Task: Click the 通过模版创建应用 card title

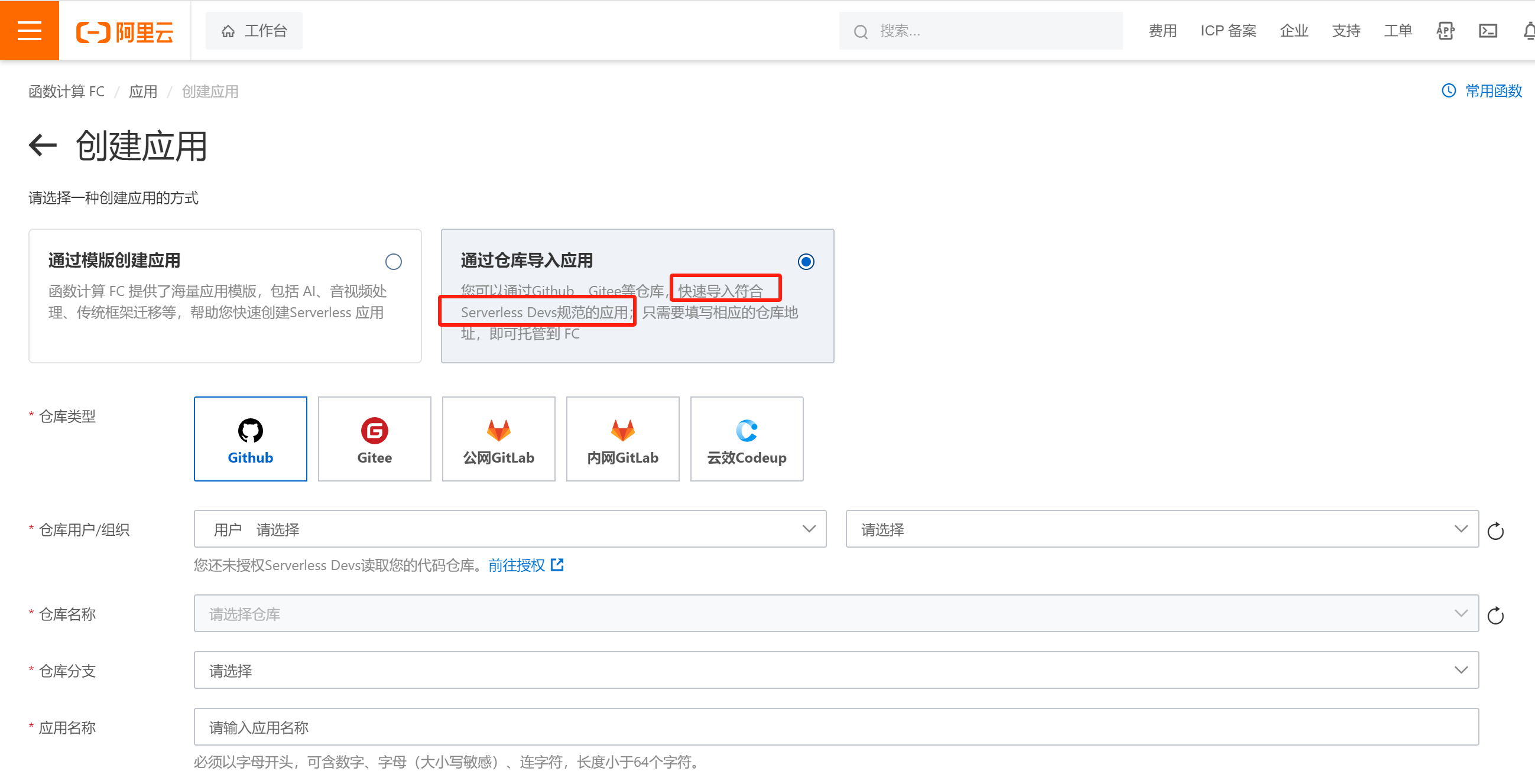Action: 115,261
